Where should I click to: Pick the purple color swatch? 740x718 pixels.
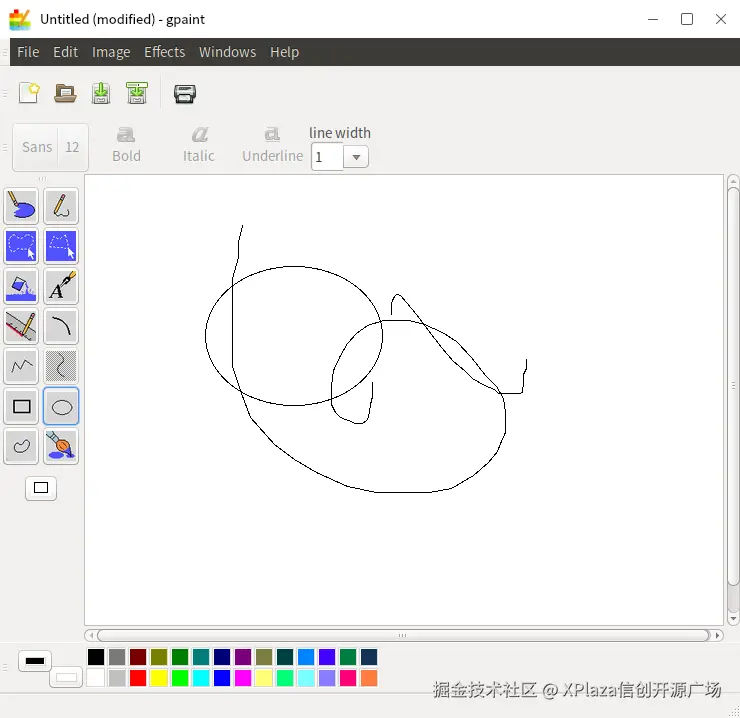coord(243,657)
